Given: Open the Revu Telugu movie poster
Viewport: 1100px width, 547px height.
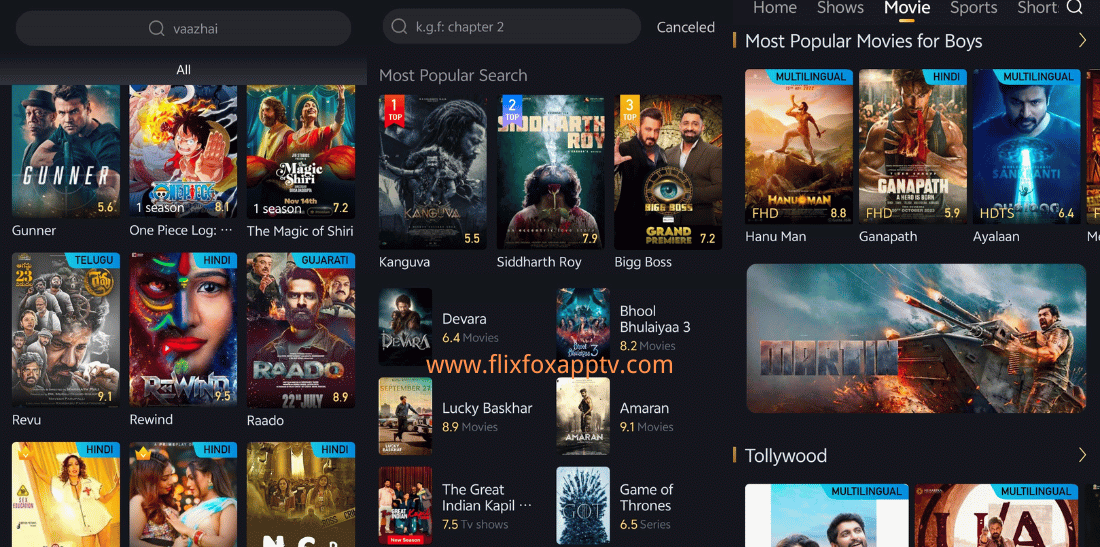Looking at the screenshot, I should (65, 330).
